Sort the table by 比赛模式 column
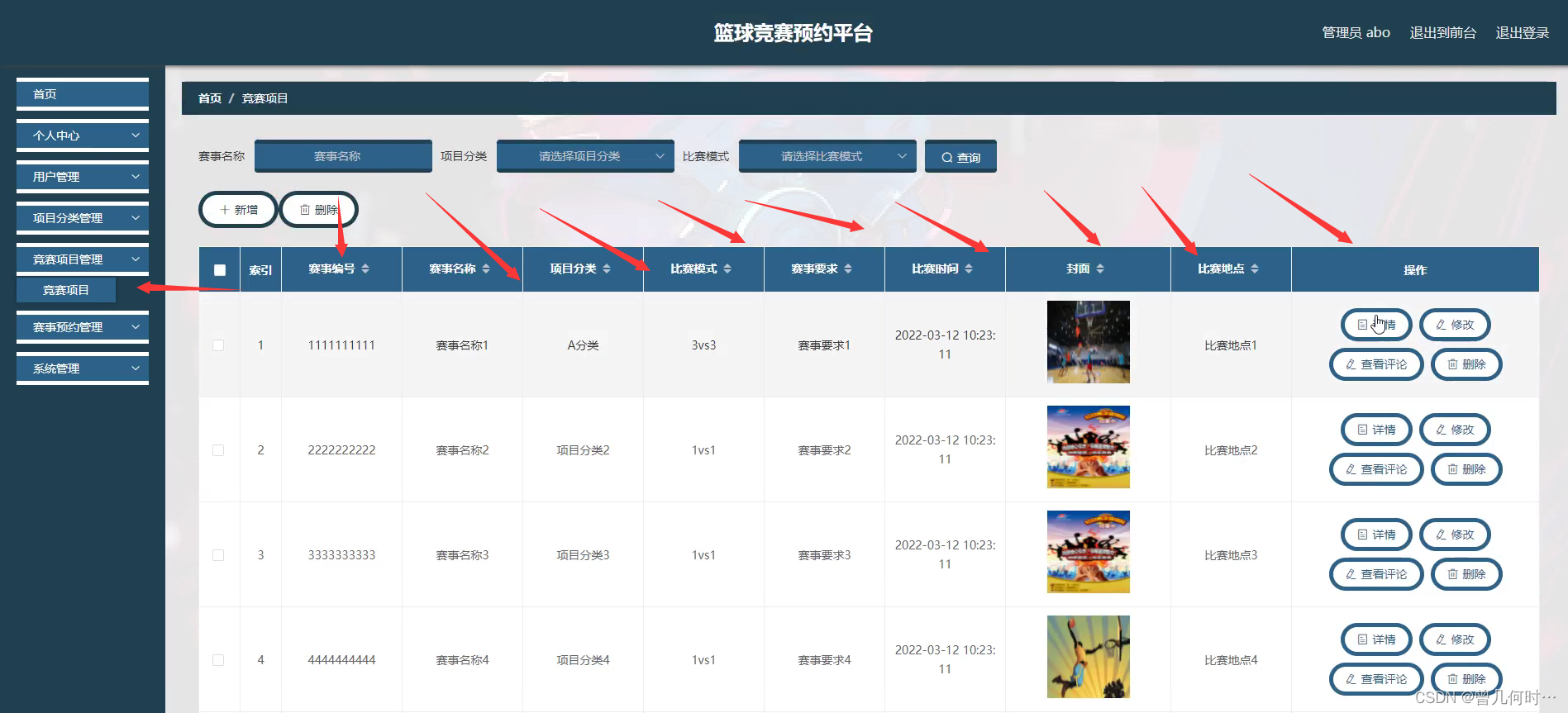This screenshot has width=1568, height=713. [727, 269]
